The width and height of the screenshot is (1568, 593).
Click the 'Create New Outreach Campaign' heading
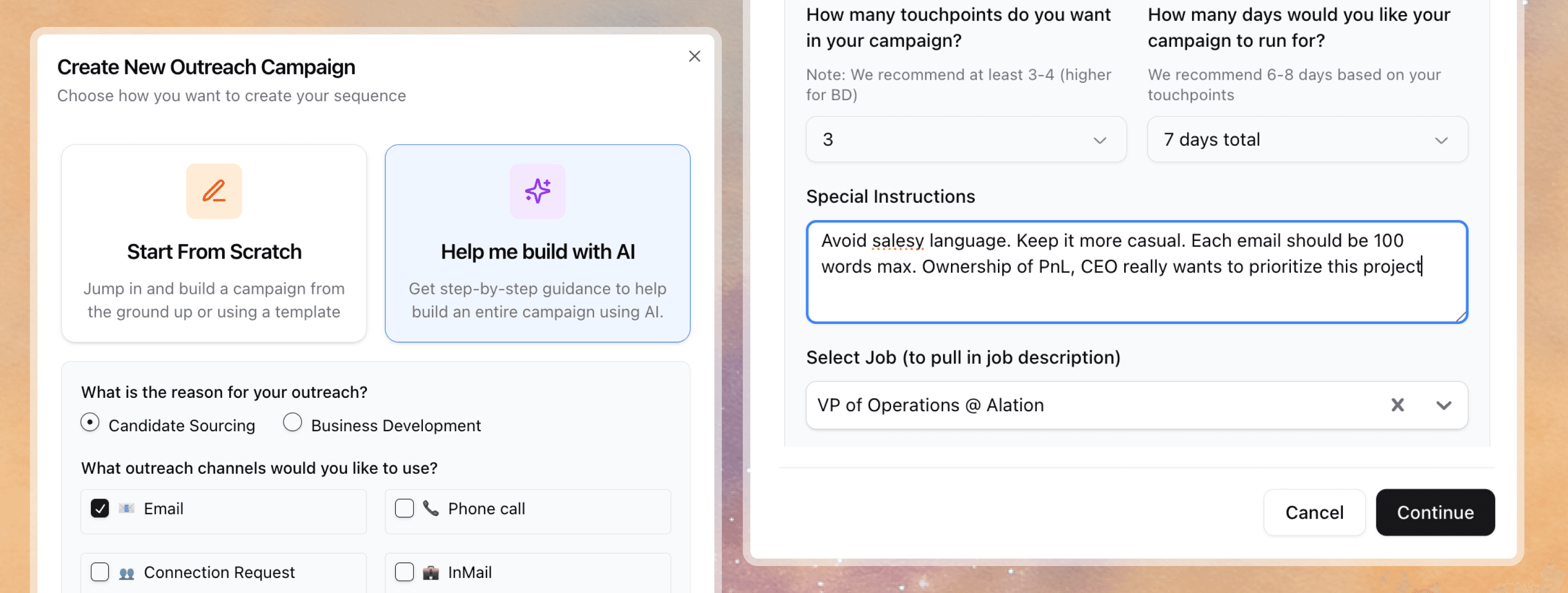(x=206, y=67)
